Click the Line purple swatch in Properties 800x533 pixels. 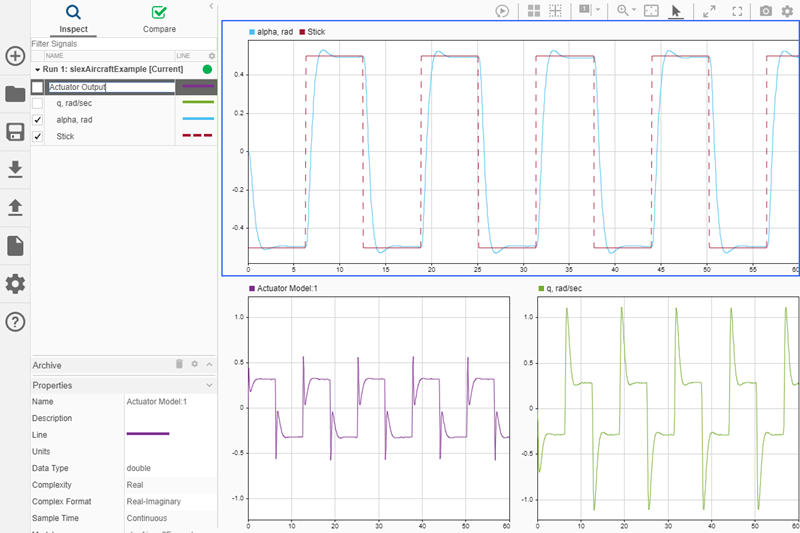pos(147,434)
